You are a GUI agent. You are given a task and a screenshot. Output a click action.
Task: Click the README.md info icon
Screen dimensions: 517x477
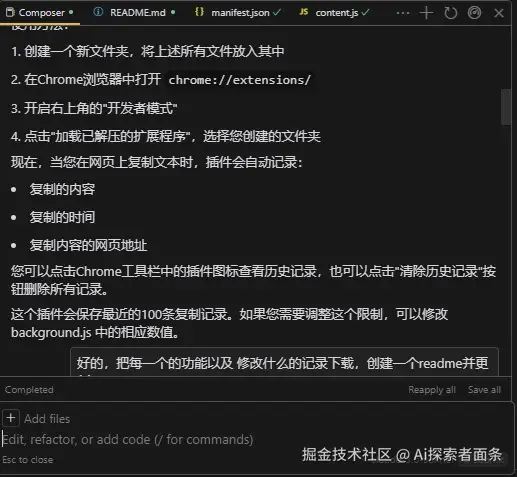pyautogui.click(x=98, y=12)
